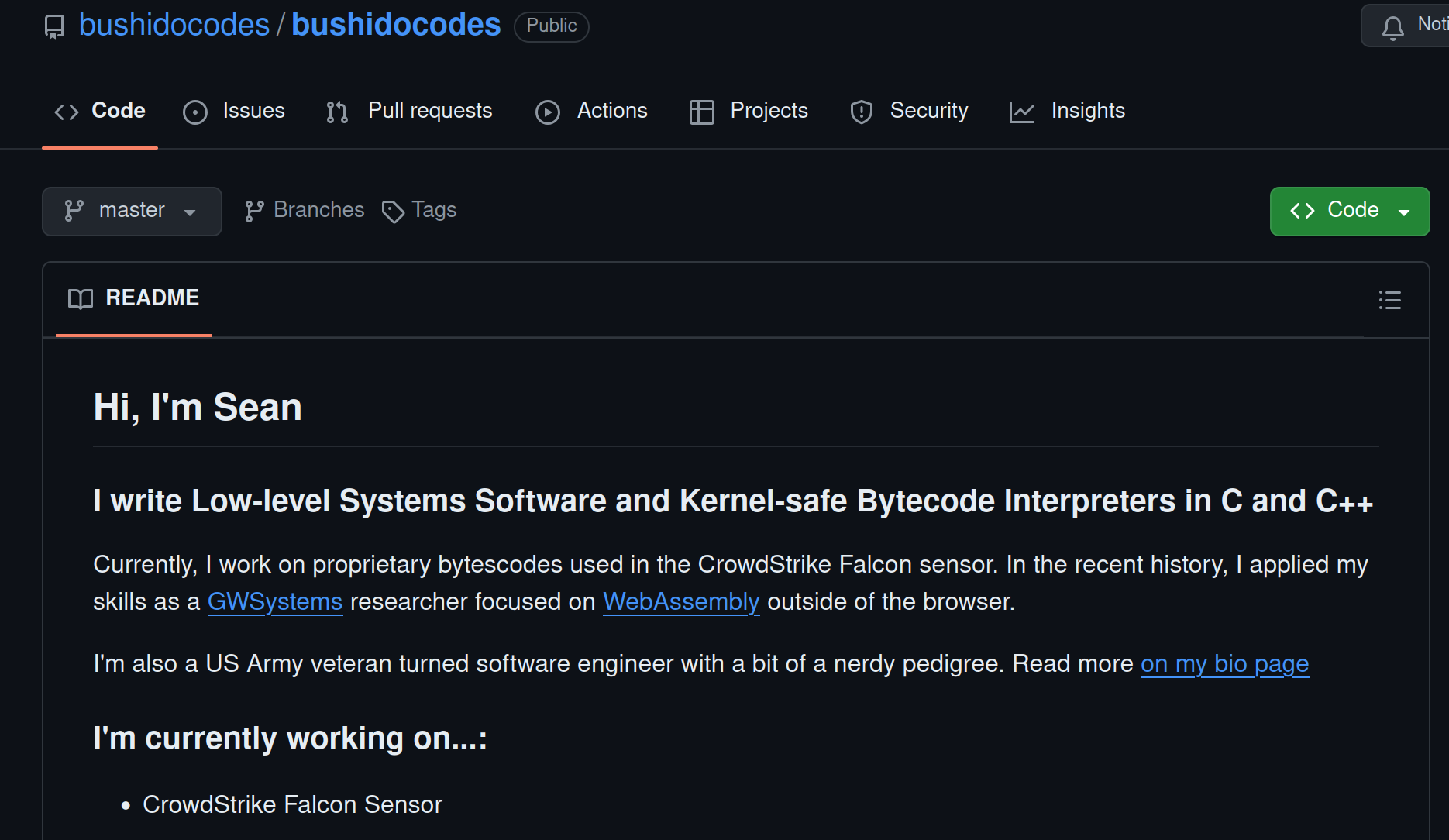Viewport: 1449px width, 840px height.
Task: Click the tag icon beside Tags
Action: (393, 212)
